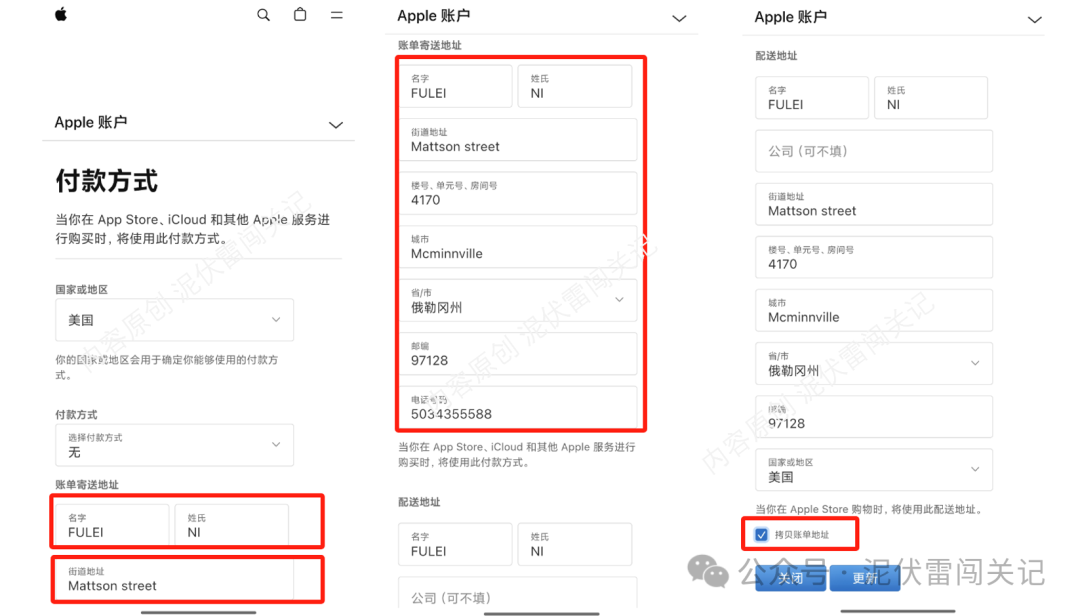
Task: Click 配送地址 heading in middle screen
Action: pos(419,502)
